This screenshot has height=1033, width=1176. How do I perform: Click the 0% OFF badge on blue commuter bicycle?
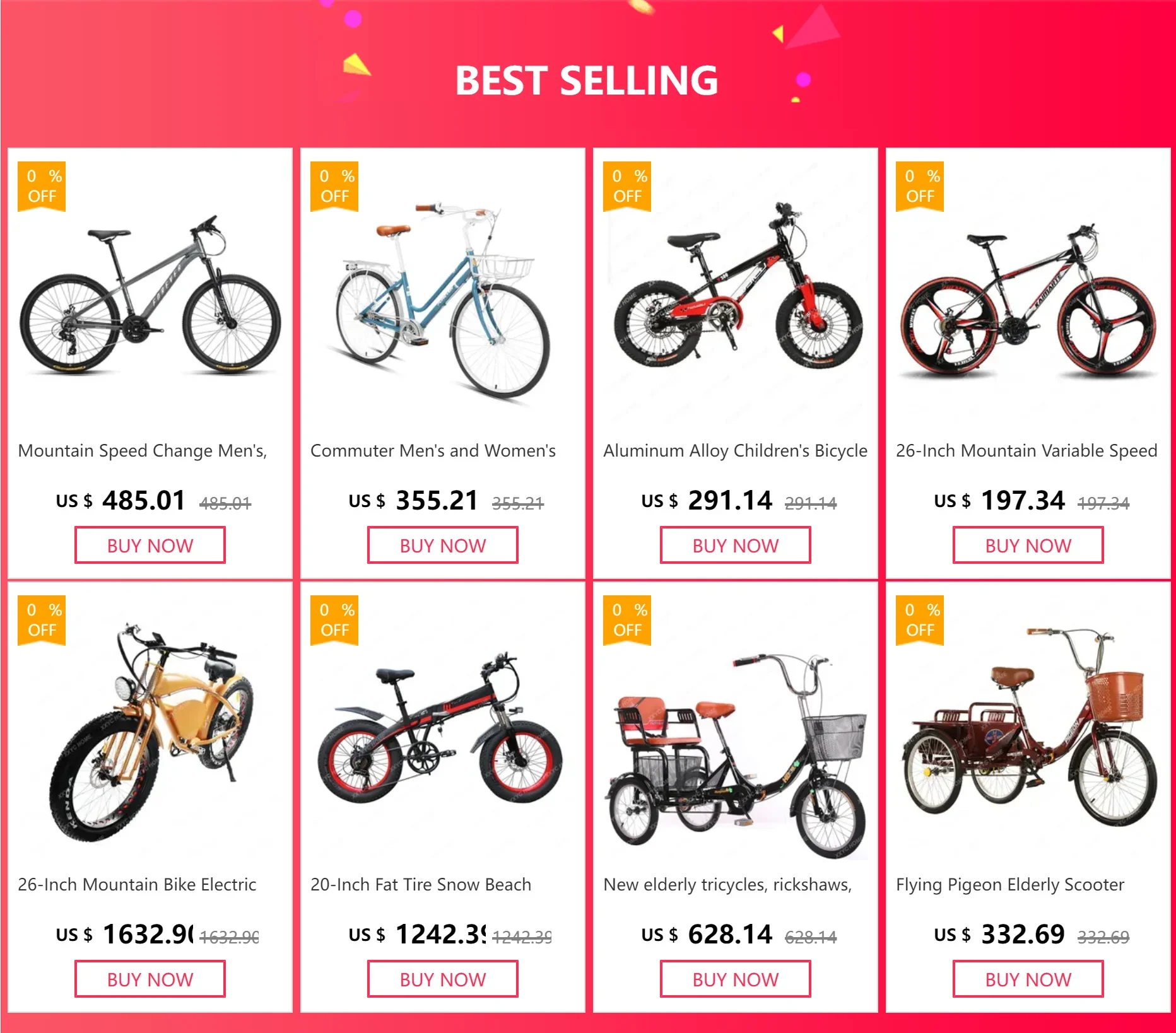tap(334, 186)
